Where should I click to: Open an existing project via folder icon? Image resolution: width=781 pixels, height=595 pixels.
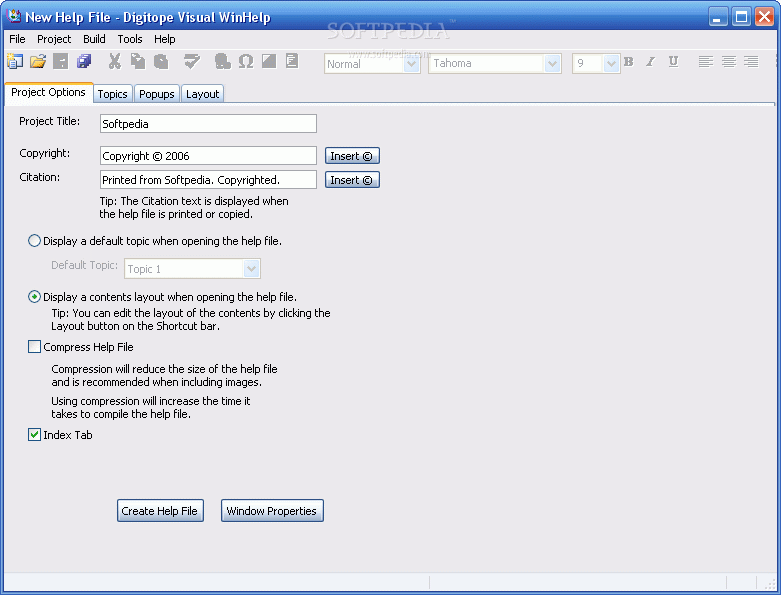coord(38,61)
